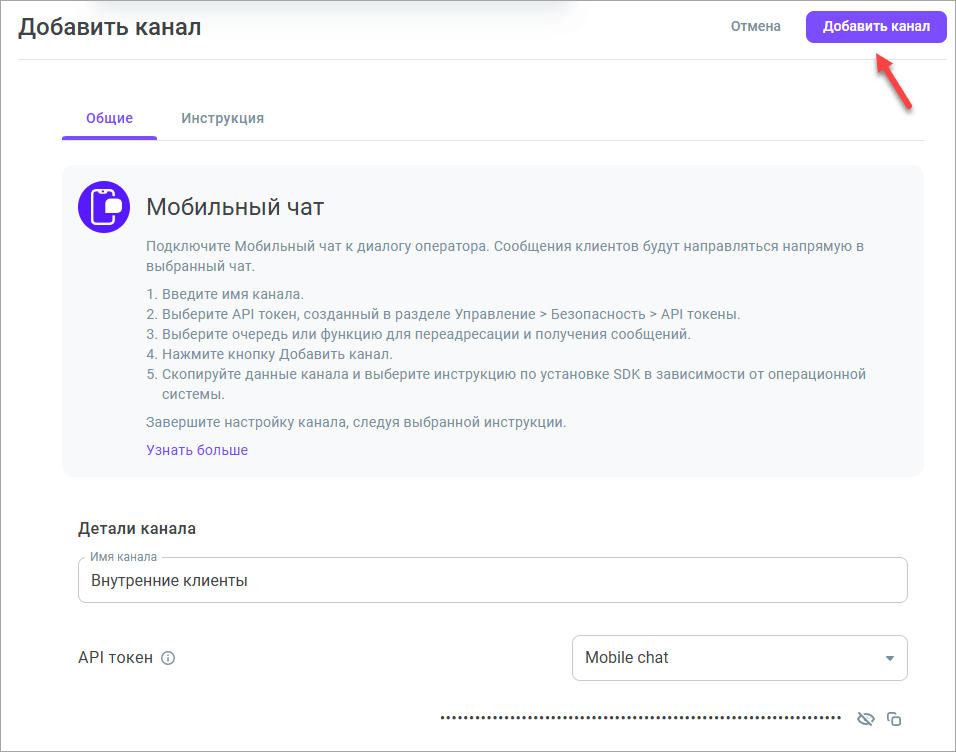
Task: Click step about выбор очереди или функции
Action: click(x=426, y=334)
